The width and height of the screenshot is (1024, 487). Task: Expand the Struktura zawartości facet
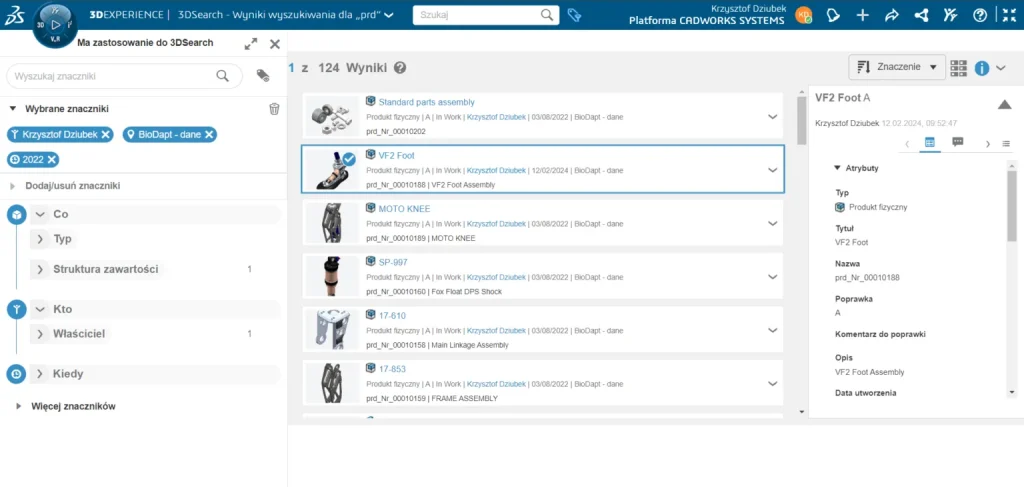tap(40, 269)
